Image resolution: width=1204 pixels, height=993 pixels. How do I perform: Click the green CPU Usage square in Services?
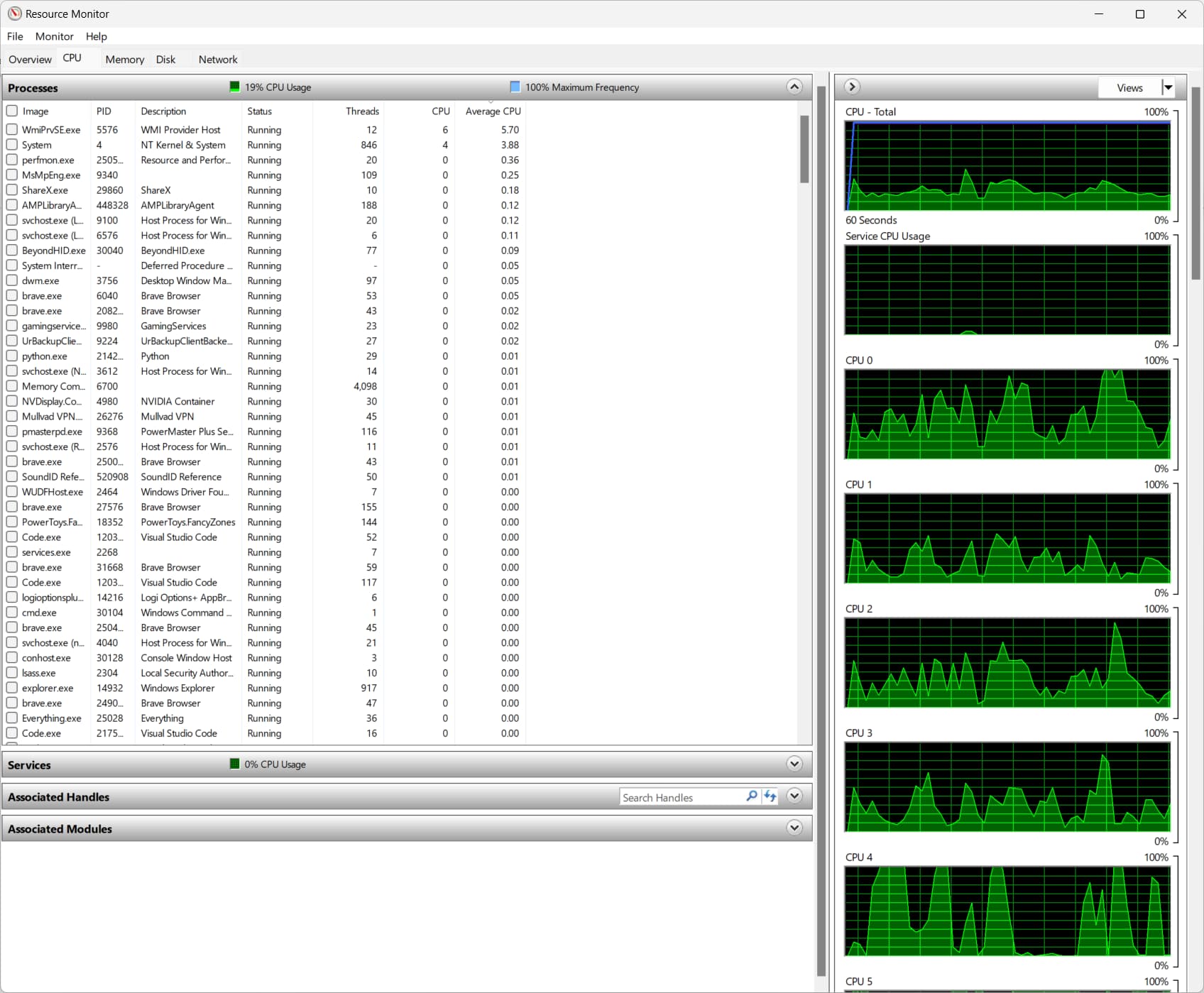click(x=235, y=764)
